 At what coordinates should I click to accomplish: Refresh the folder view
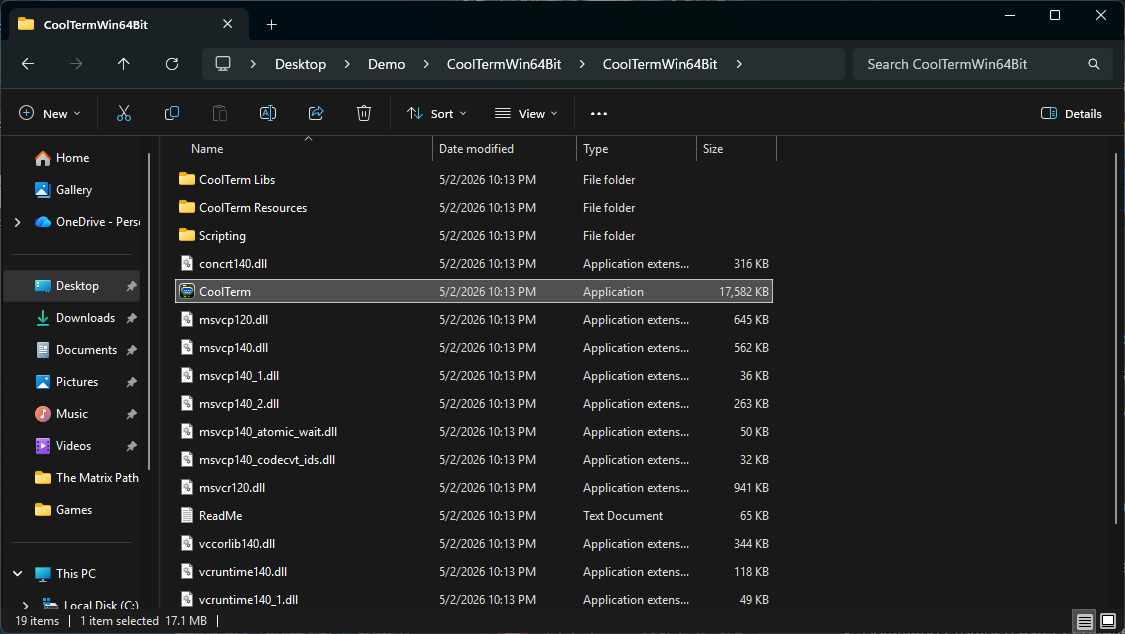coord(171,64)
